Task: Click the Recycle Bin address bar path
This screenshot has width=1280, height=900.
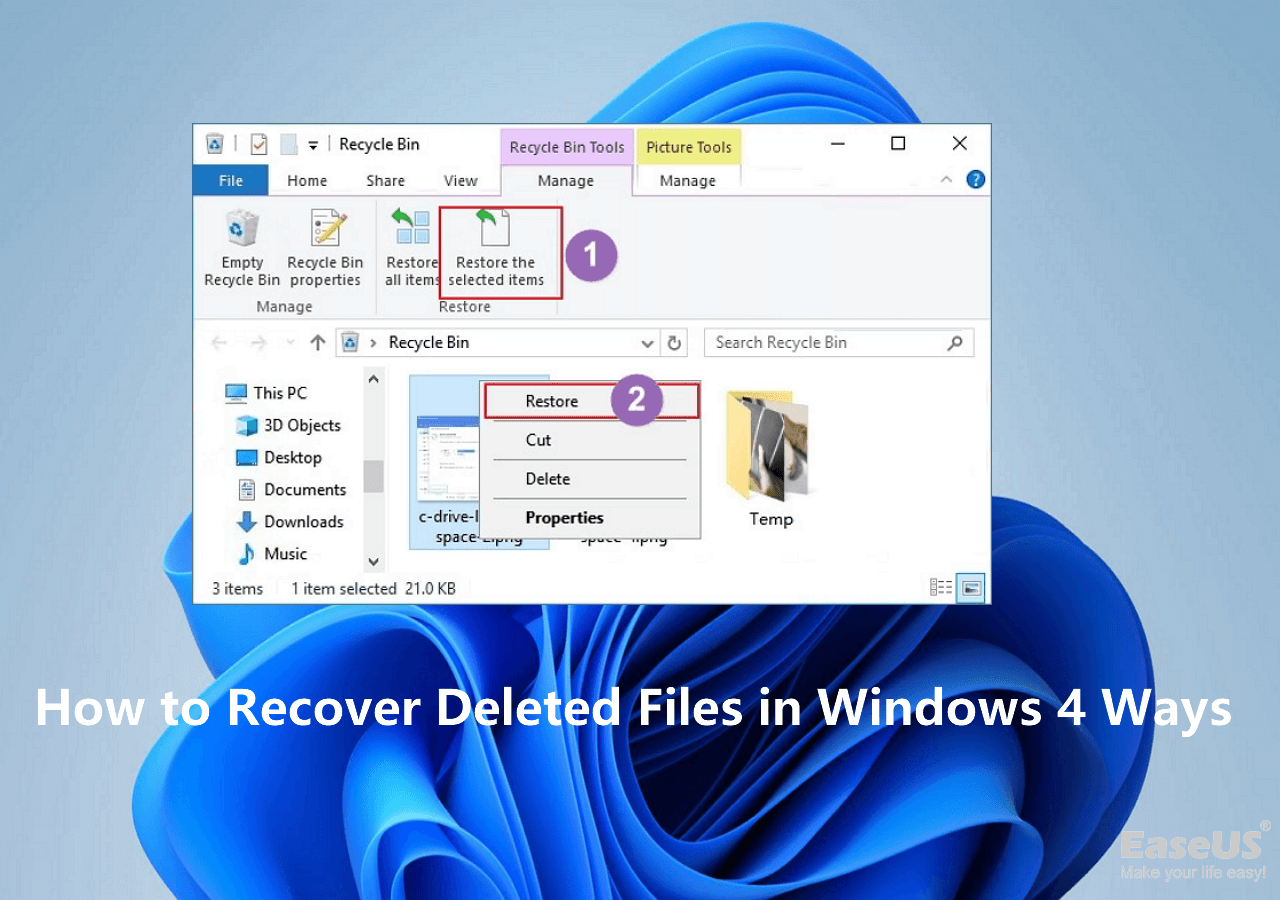Action: tap(428, 342)
